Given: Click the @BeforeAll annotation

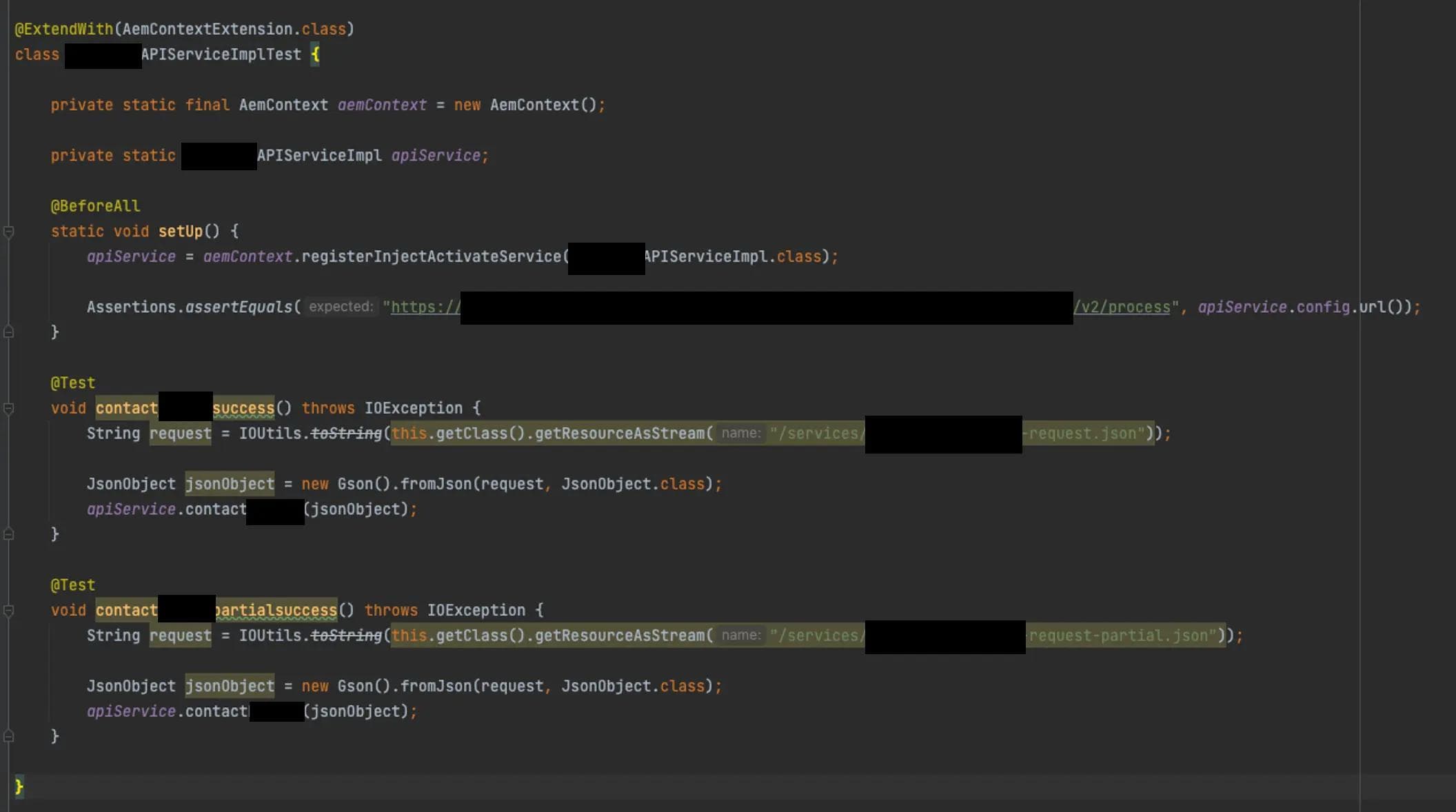Looking at the screenshot, I should click(95, 206).
